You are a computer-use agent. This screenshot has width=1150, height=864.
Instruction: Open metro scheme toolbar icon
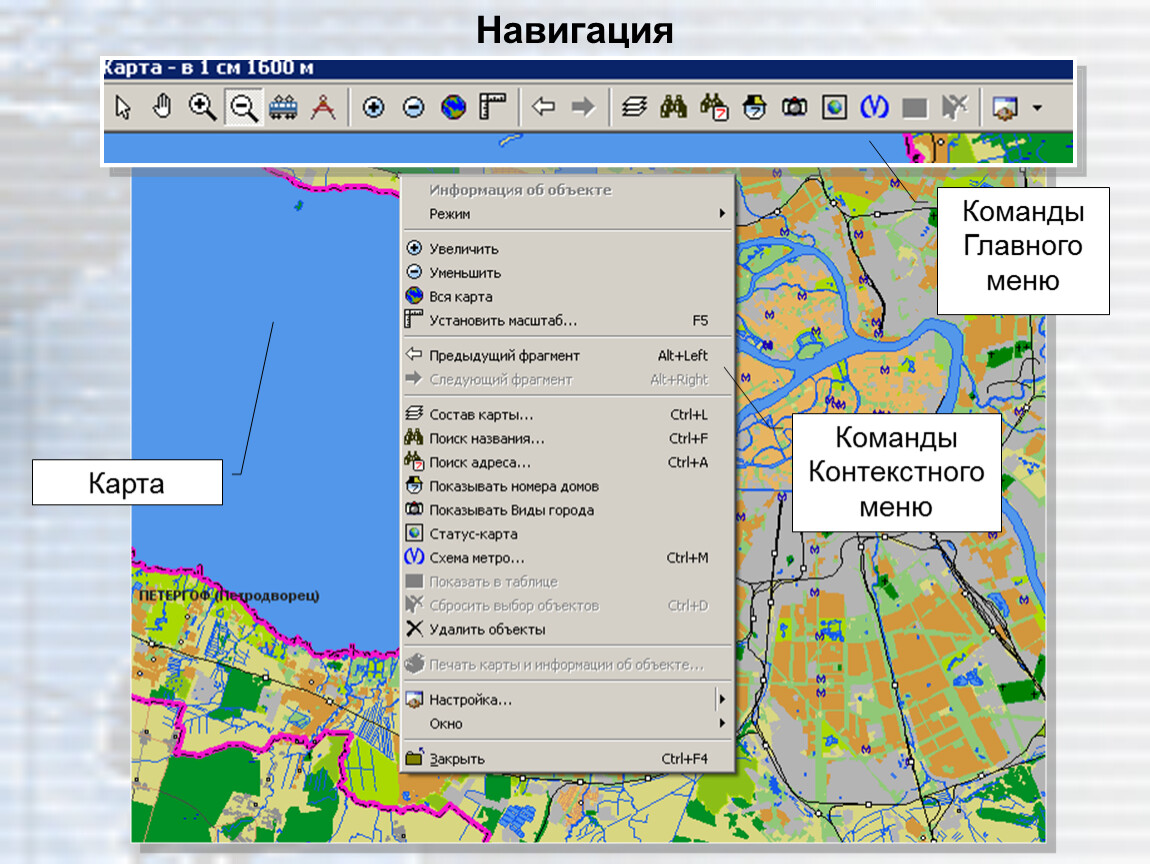pyautogui.click(x=874, y=107)
